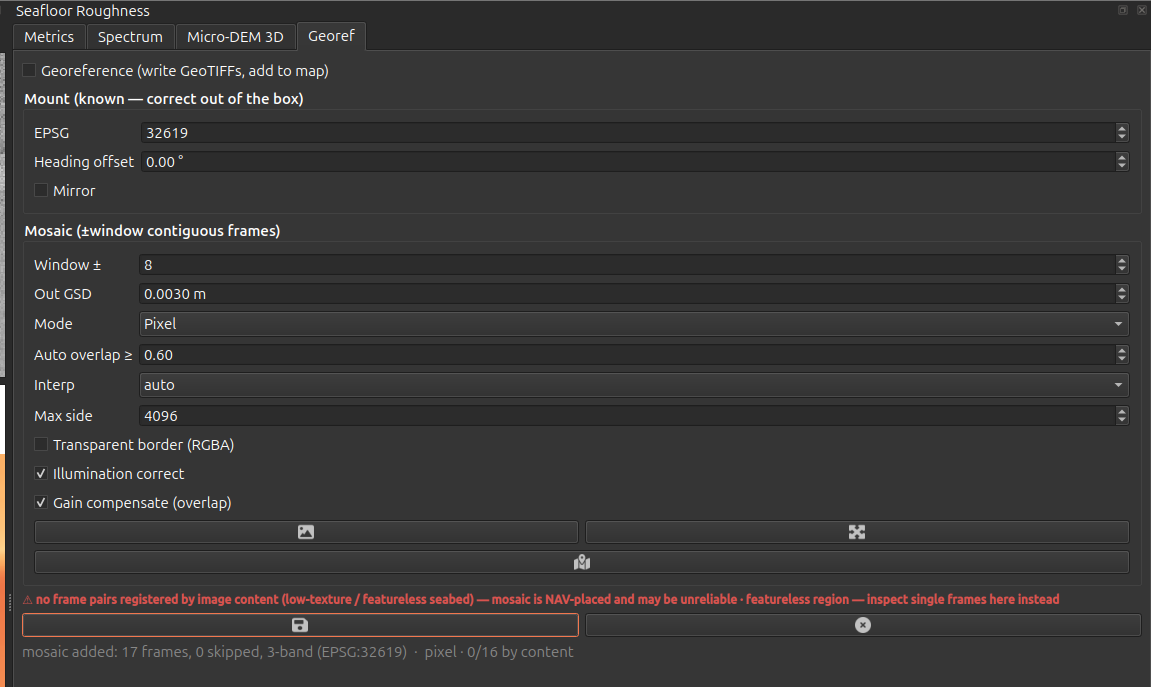The image size is (1151, 687).
Task: Disable Gain compensate (overlap)
Action: click(41, 503)
